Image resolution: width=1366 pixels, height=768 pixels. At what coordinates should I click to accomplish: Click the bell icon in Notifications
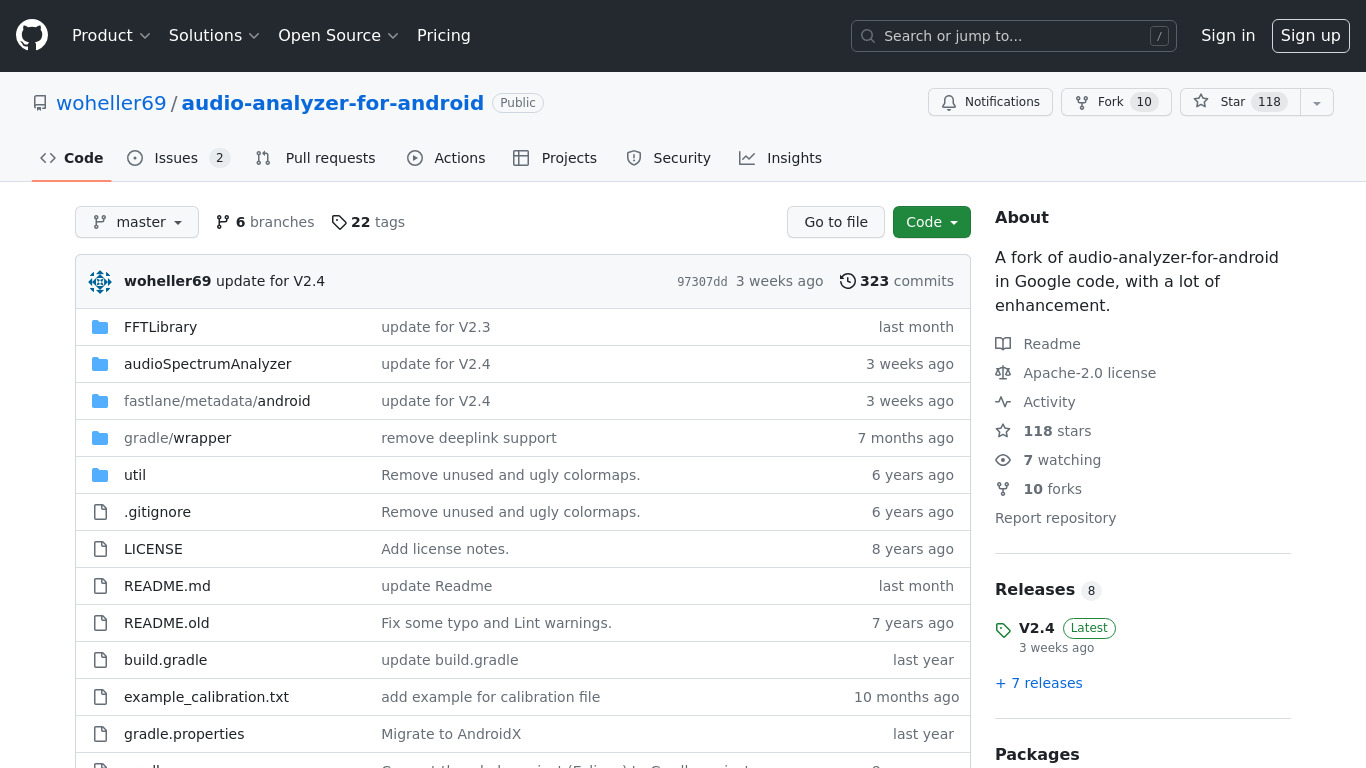pos(949,102)
